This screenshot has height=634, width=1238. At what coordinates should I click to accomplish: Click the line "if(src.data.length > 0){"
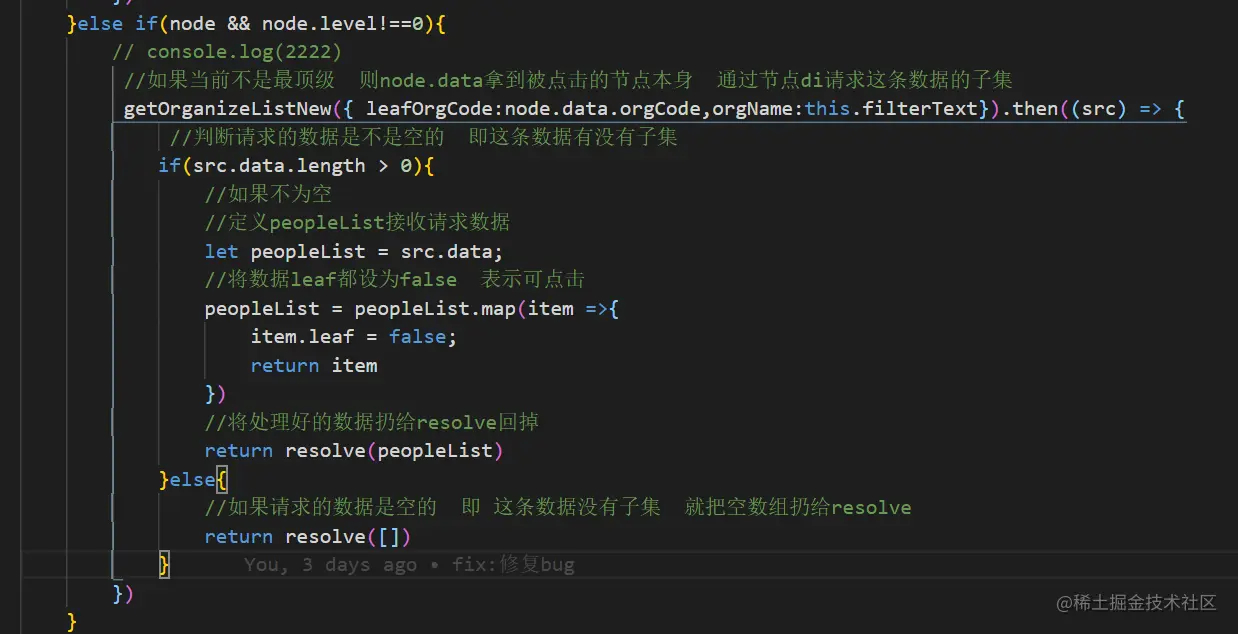[296, 165]
